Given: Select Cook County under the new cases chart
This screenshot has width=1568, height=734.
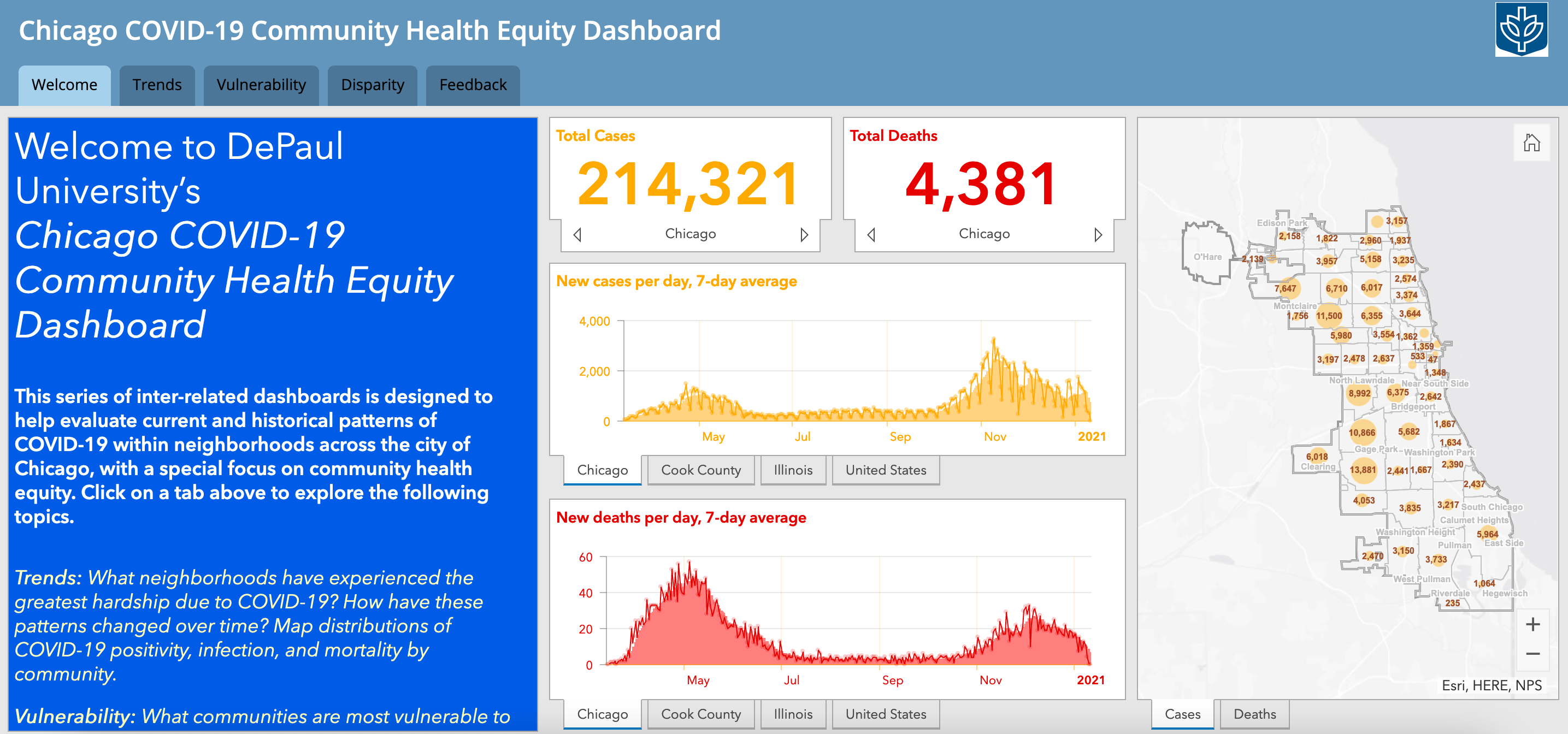Looking at the screenshot, I should click(x=700, y=470).
